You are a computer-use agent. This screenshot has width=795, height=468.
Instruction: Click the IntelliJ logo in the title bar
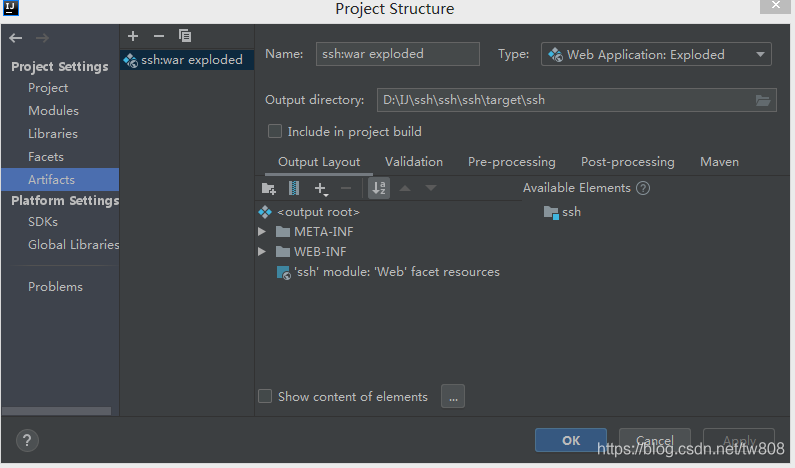point(11,8)
